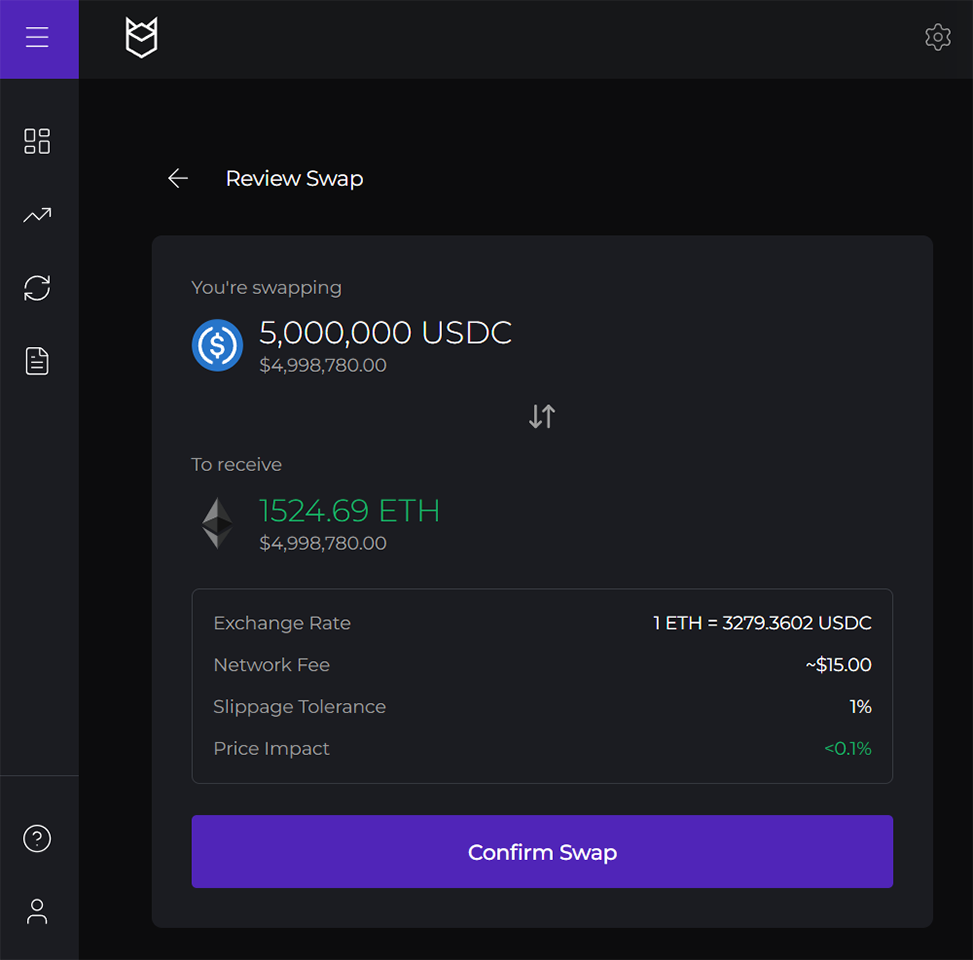973x960 pixels.
Task: Click the USDC coin icon
Action: (217, 345)
